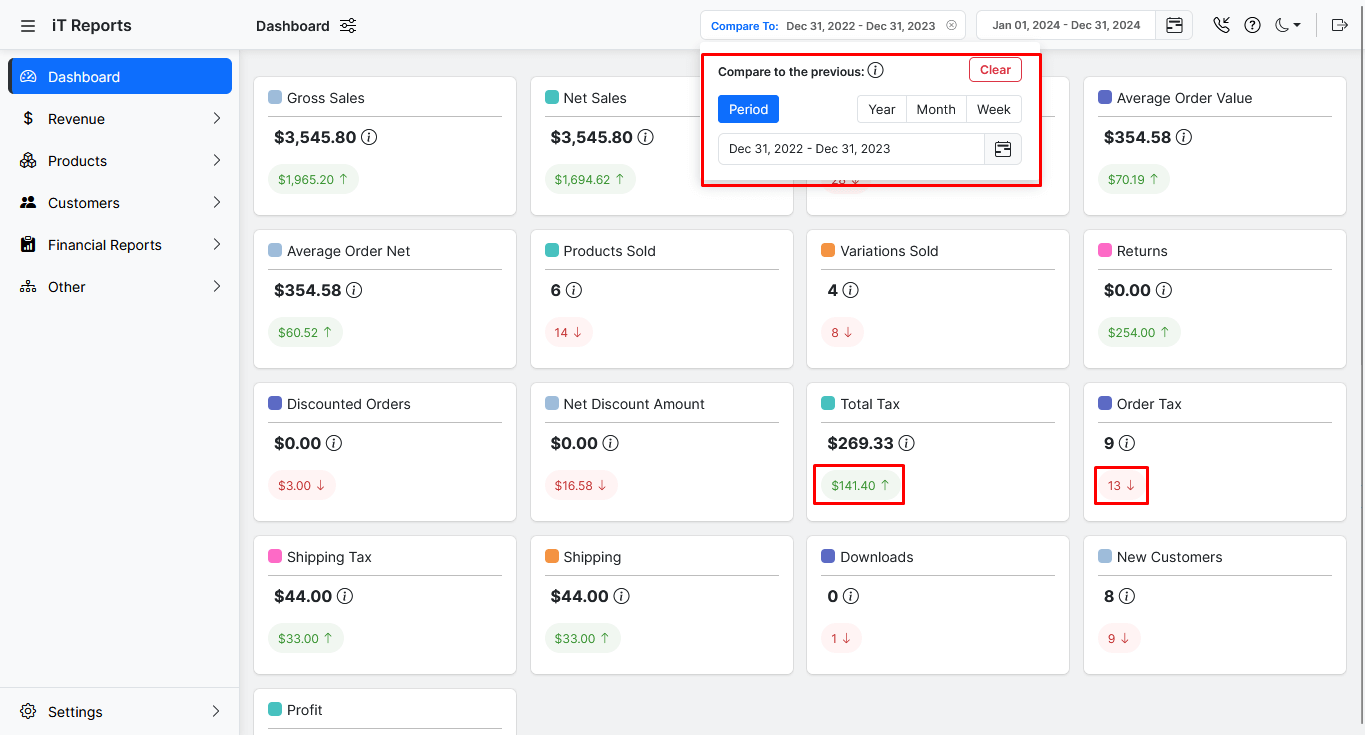Expand the Revenue sidebar menu
Viewport: 1365px width, 735px height.
pyautogui.click(x=120, y=119)
